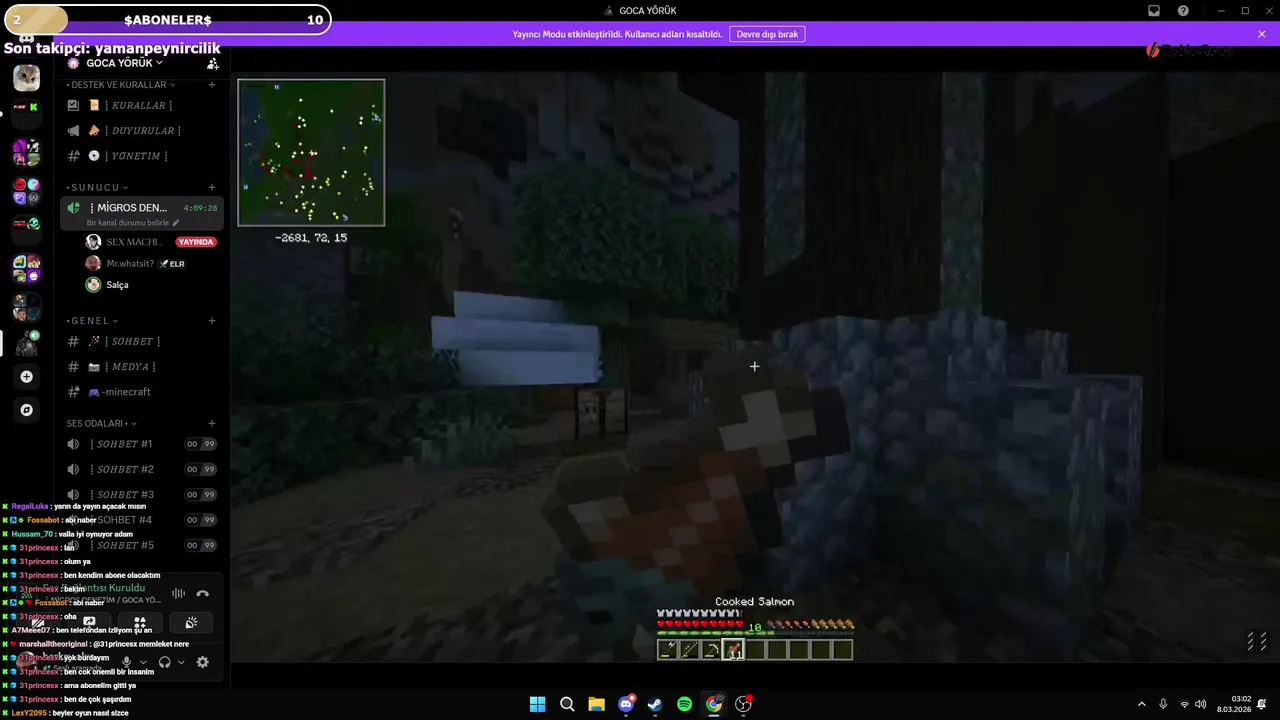Open the -minecraft channel
The height and width of the screenshot is (720, 1280).
point(142,392)
